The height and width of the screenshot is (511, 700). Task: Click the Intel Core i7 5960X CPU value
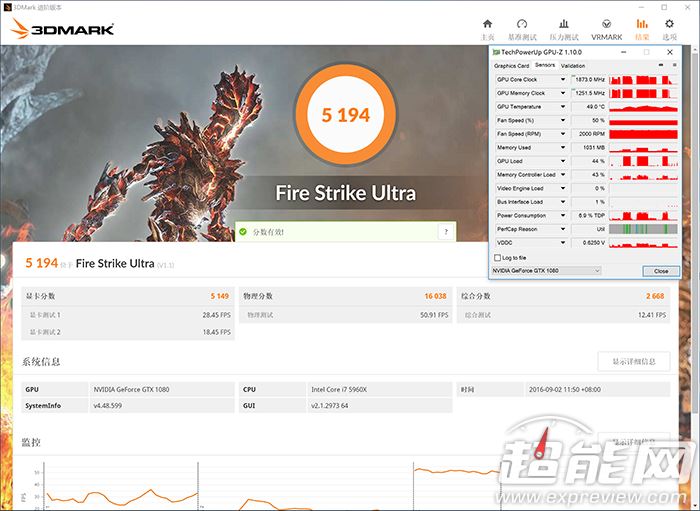pos(339,390)
